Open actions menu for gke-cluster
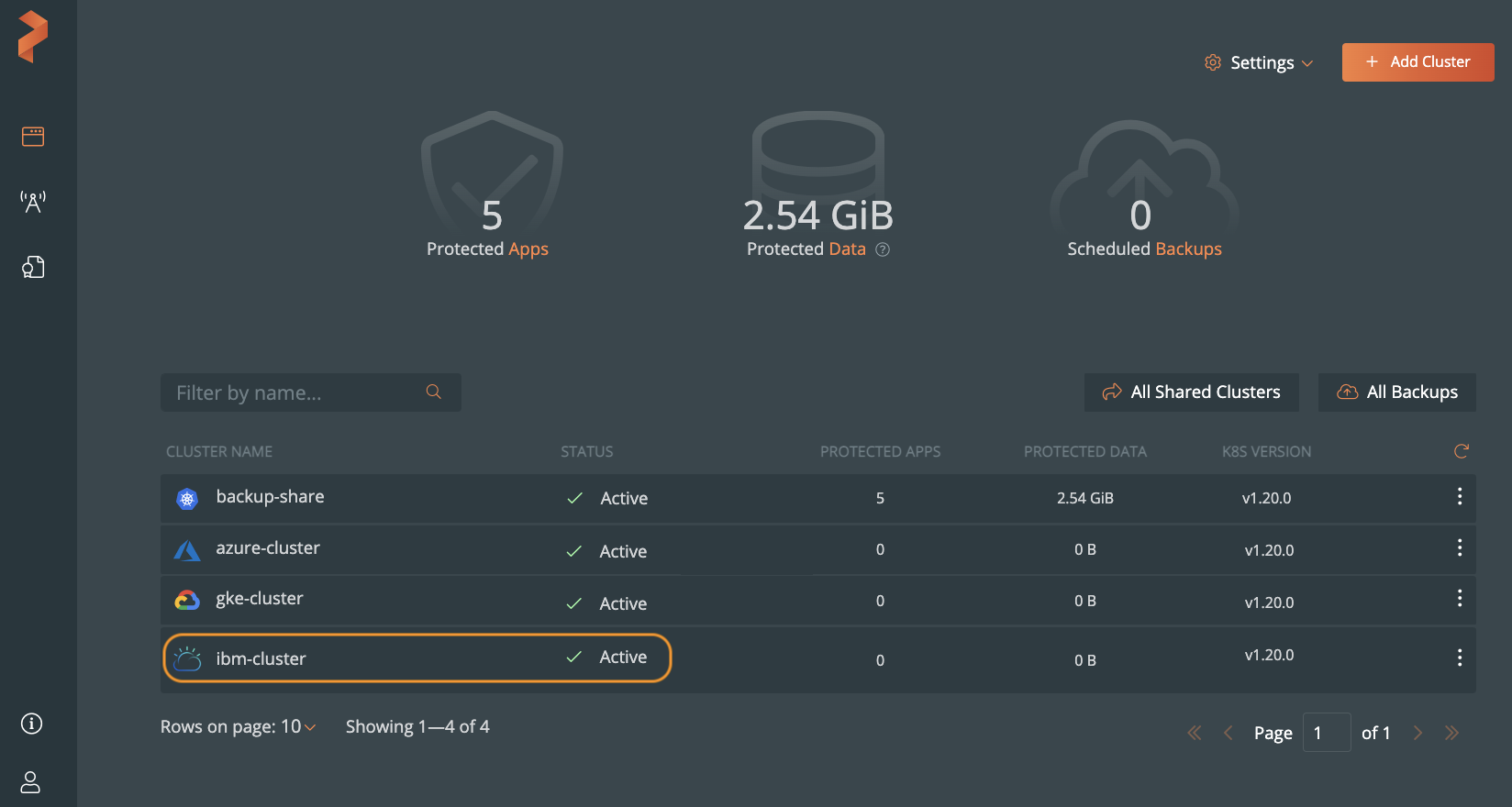The width and height of the screenshot is (1512, 807). (x=1459, y=599)
